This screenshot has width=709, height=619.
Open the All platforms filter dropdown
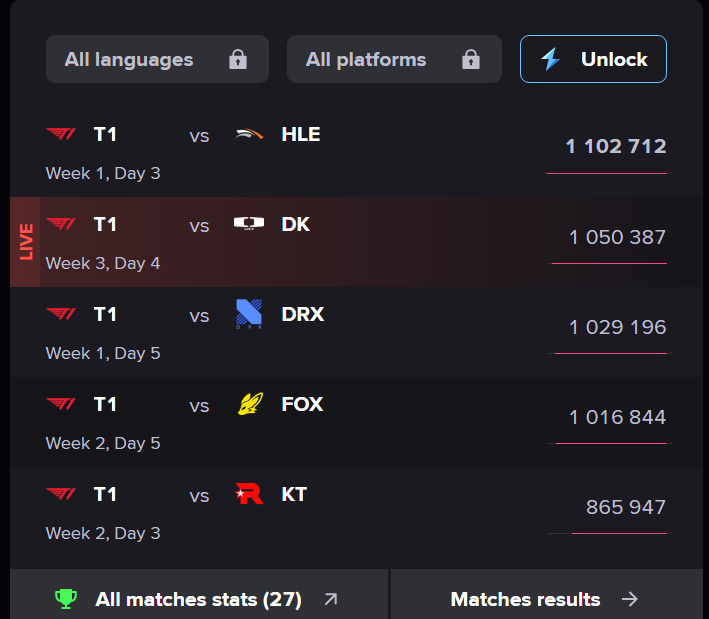[394, 60]
